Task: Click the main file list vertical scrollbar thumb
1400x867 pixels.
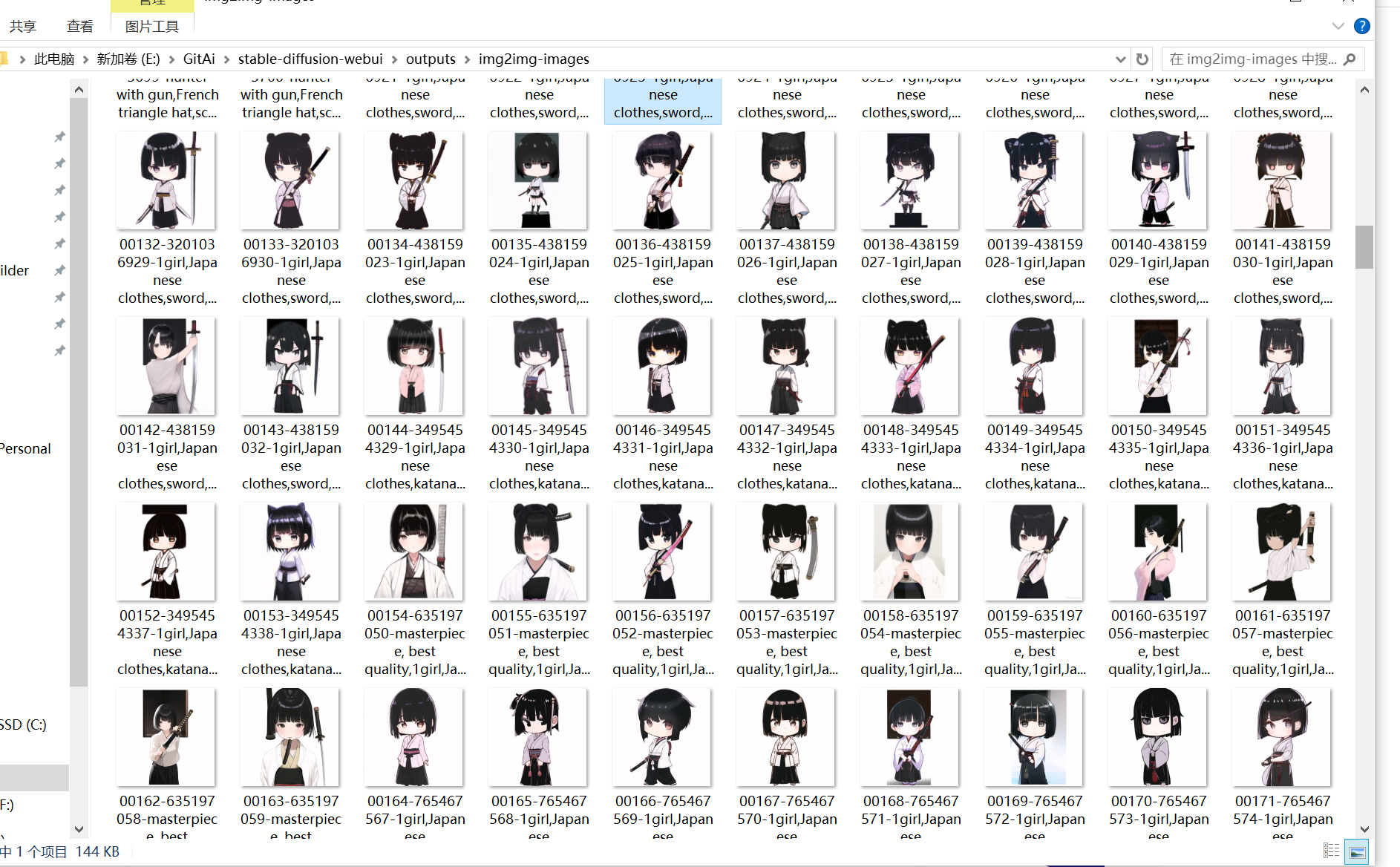Action: click(1364, 246)
